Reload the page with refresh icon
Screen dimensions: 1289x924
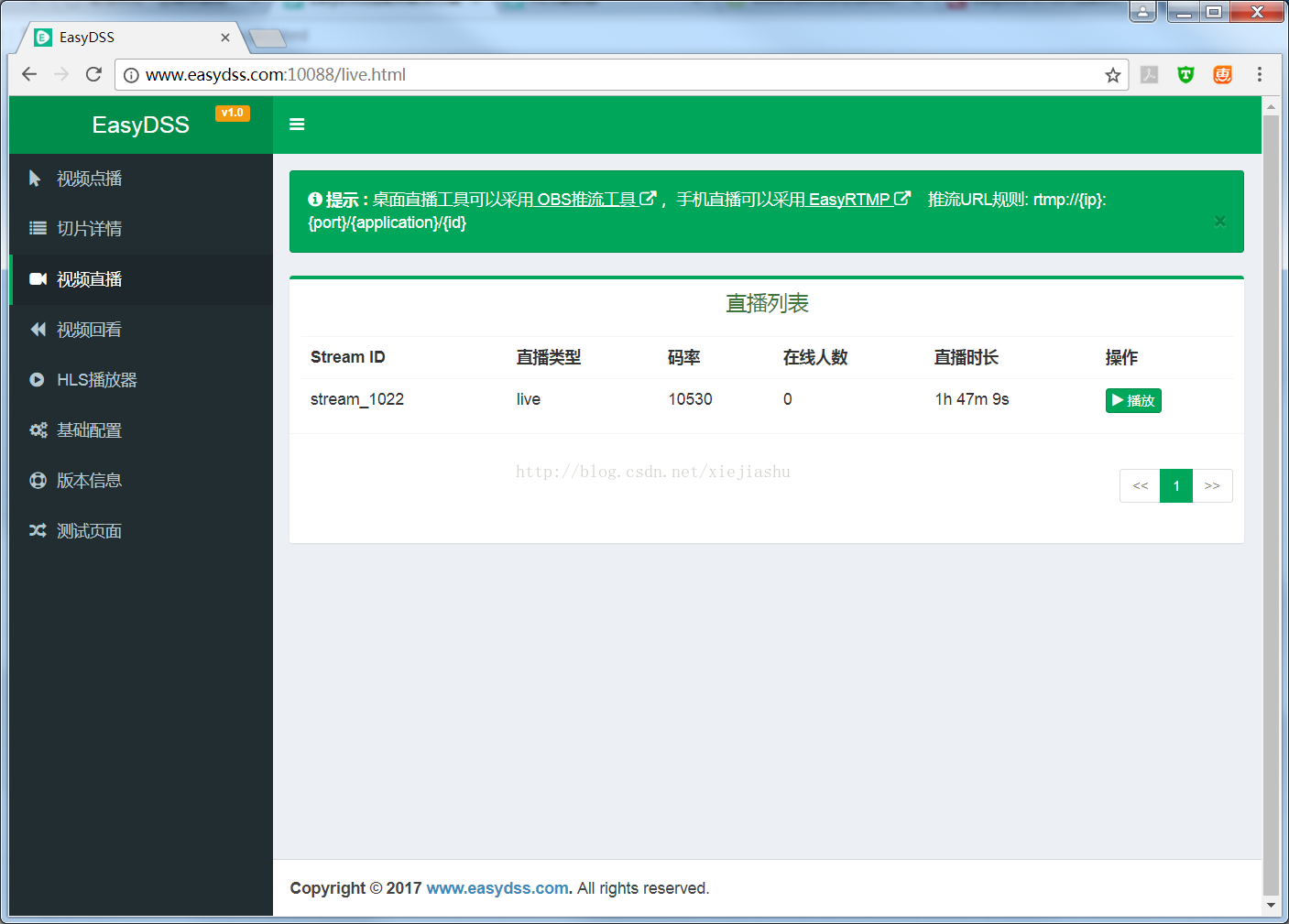pyautogui.click(x=93, y=74)
